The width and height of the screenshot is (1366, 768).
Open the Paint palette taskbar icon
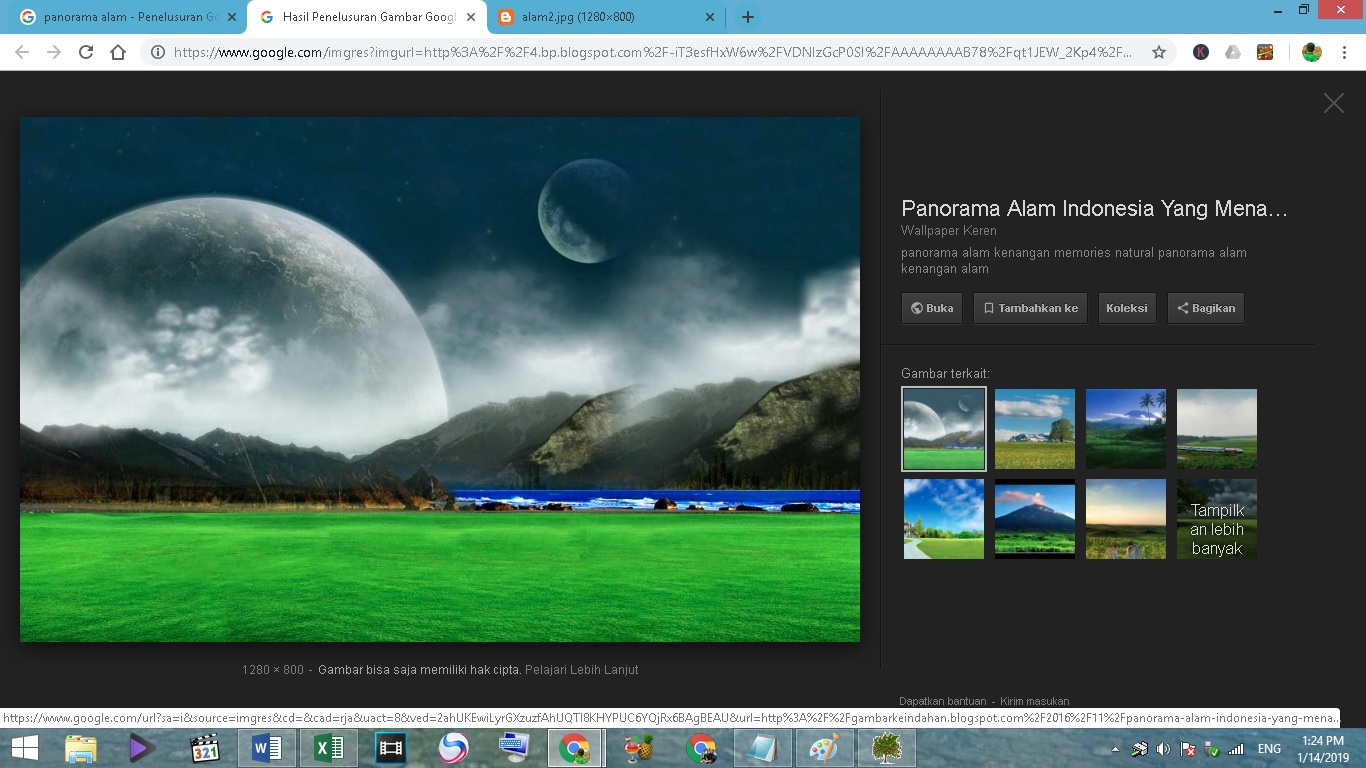coord(824,748)
